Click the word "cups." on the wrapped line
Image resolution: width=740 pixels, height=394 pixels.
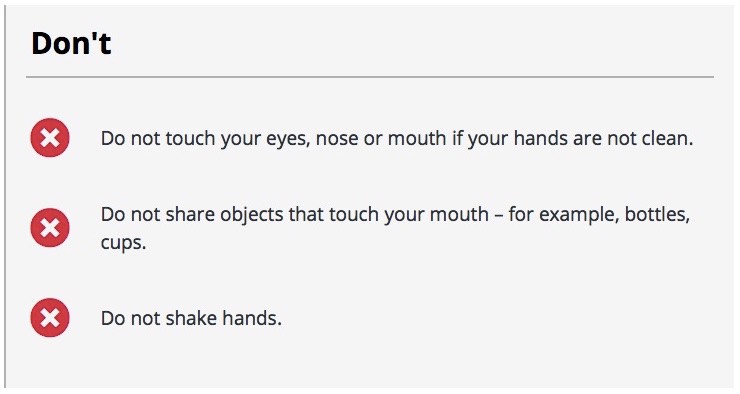123,243
